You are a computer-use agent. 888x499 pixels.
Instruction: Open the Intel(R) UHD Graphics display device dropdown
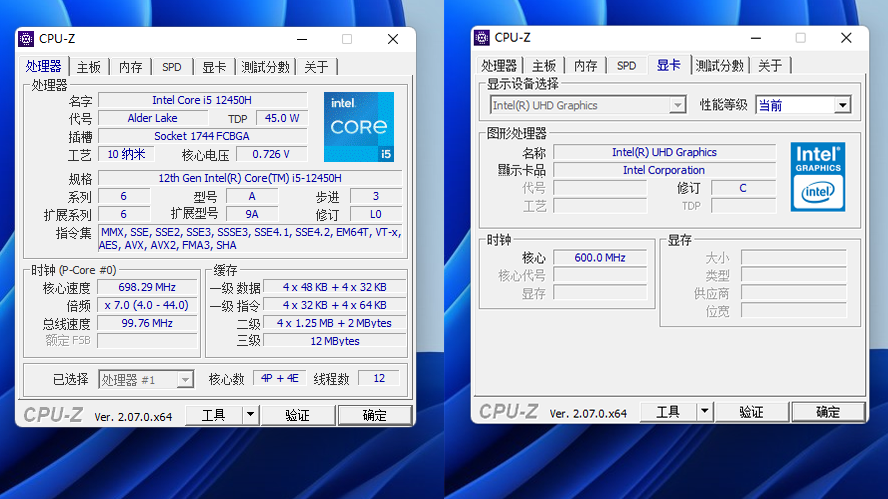pos(677,105)
